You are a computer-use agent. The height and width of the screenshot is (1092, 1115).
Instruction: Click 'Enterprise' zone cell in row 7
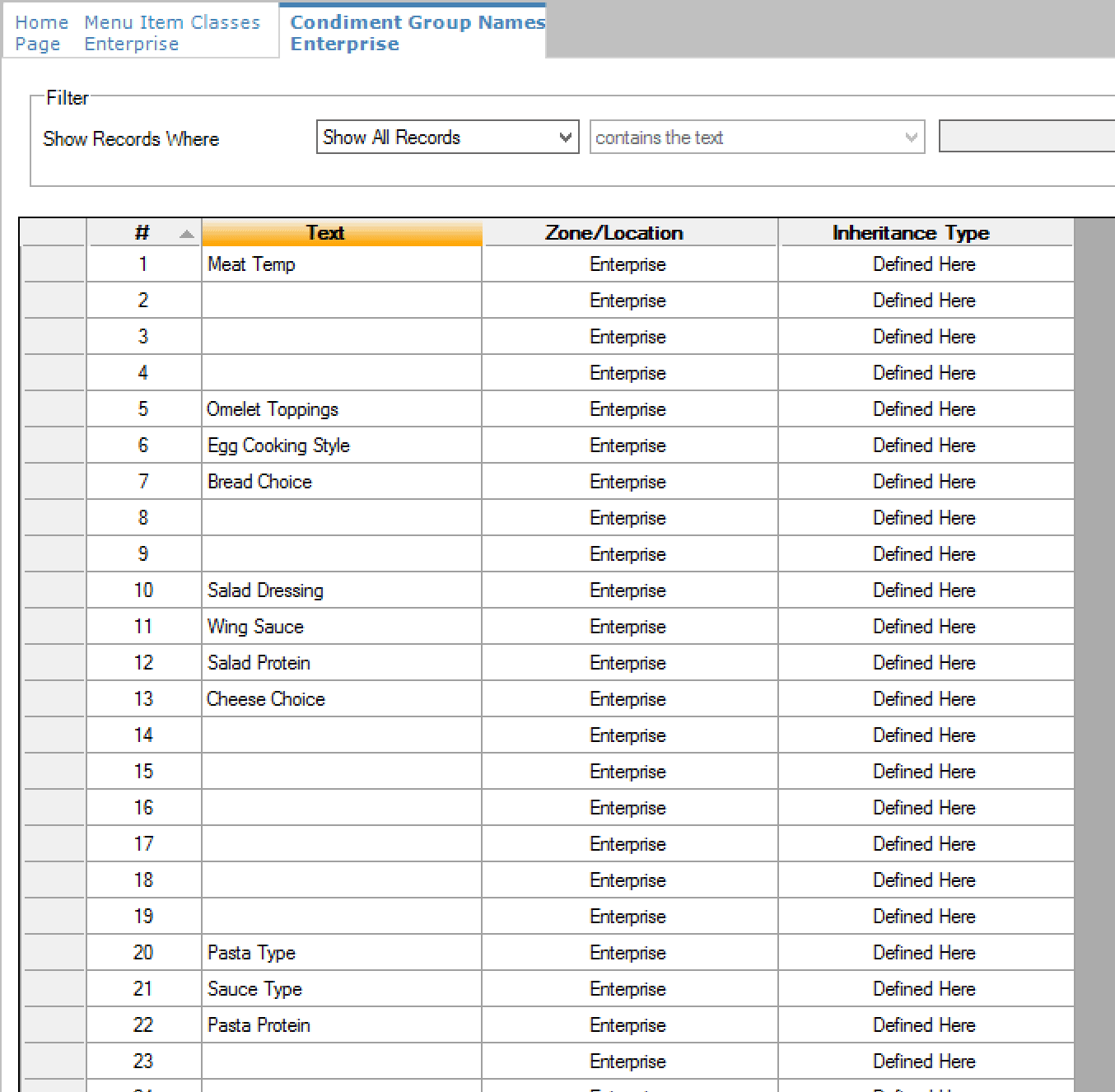pyautogui.click(x=629, y=482)
